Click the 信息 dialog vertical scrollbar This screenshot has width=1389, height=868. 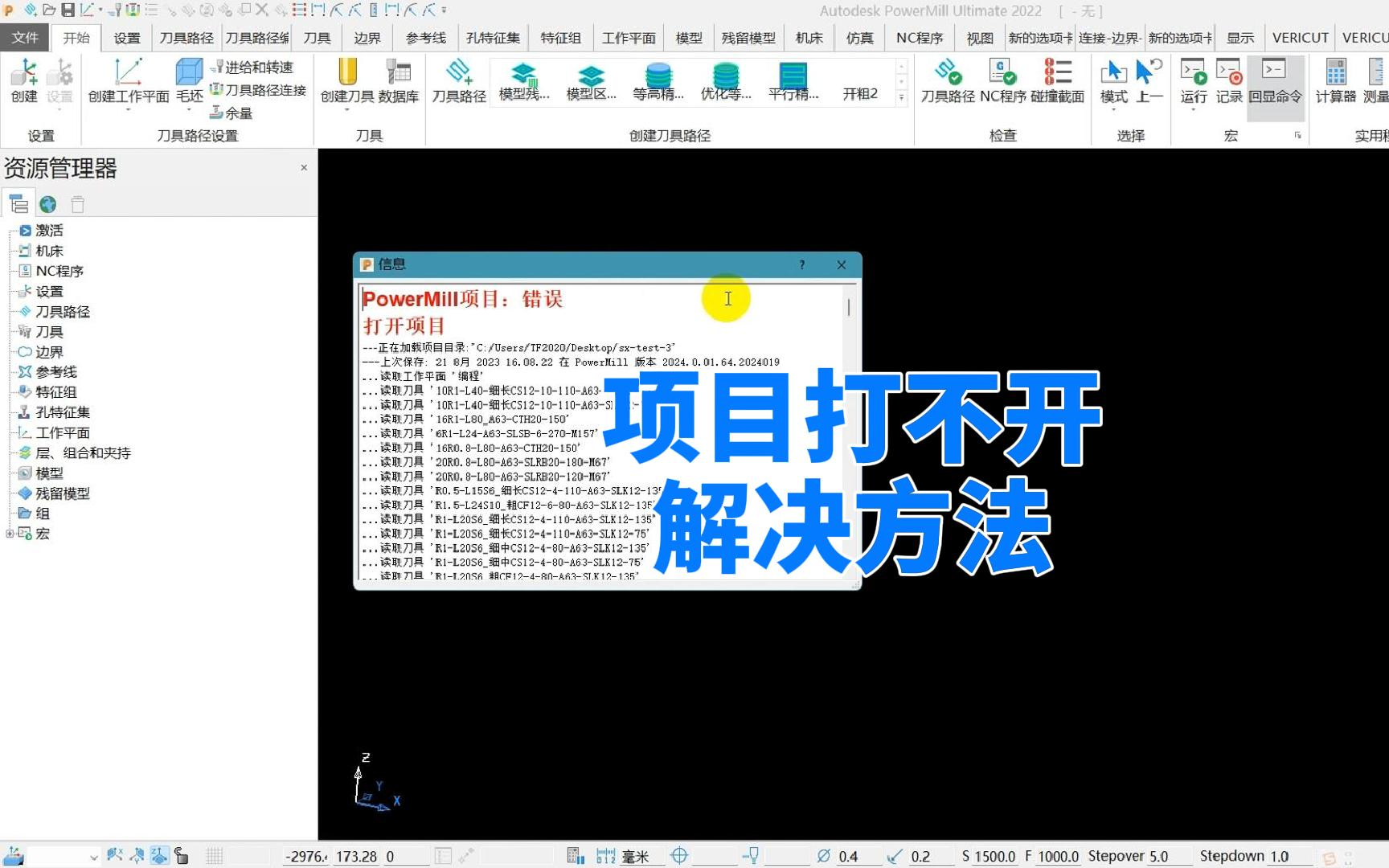(x=849, y=307)
